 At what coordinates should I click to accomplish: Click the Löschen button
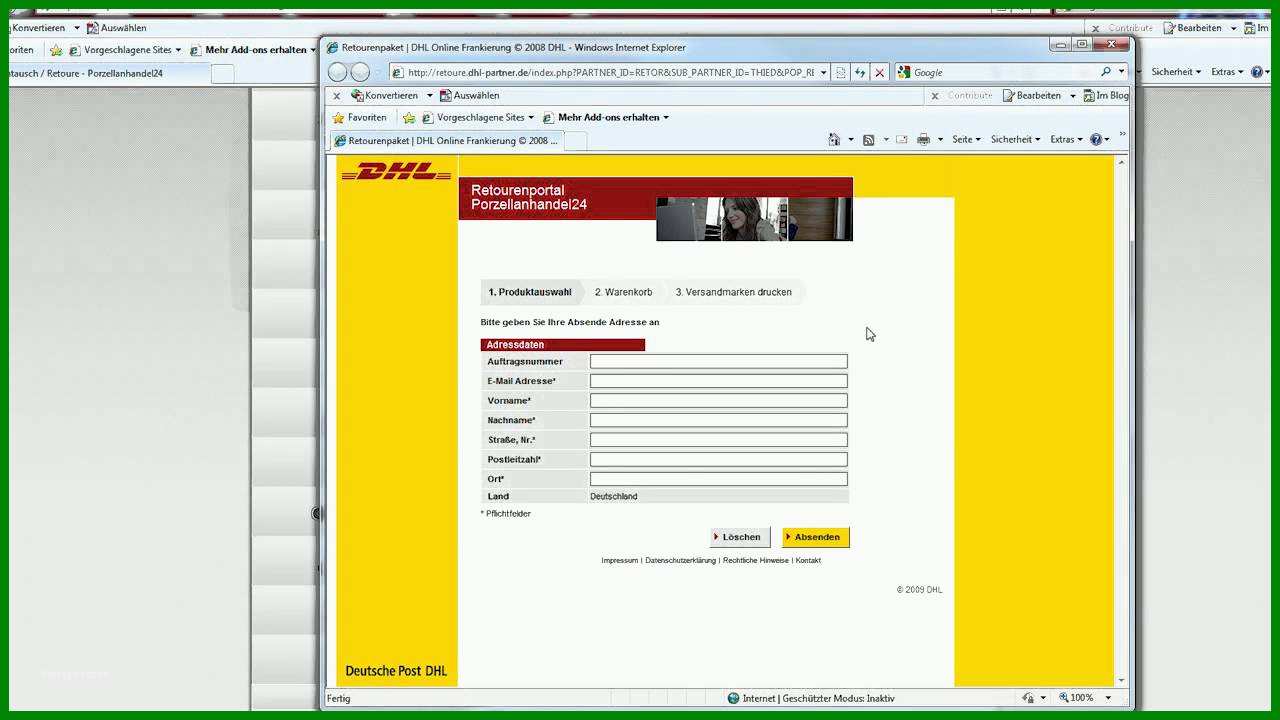point(740,537)
